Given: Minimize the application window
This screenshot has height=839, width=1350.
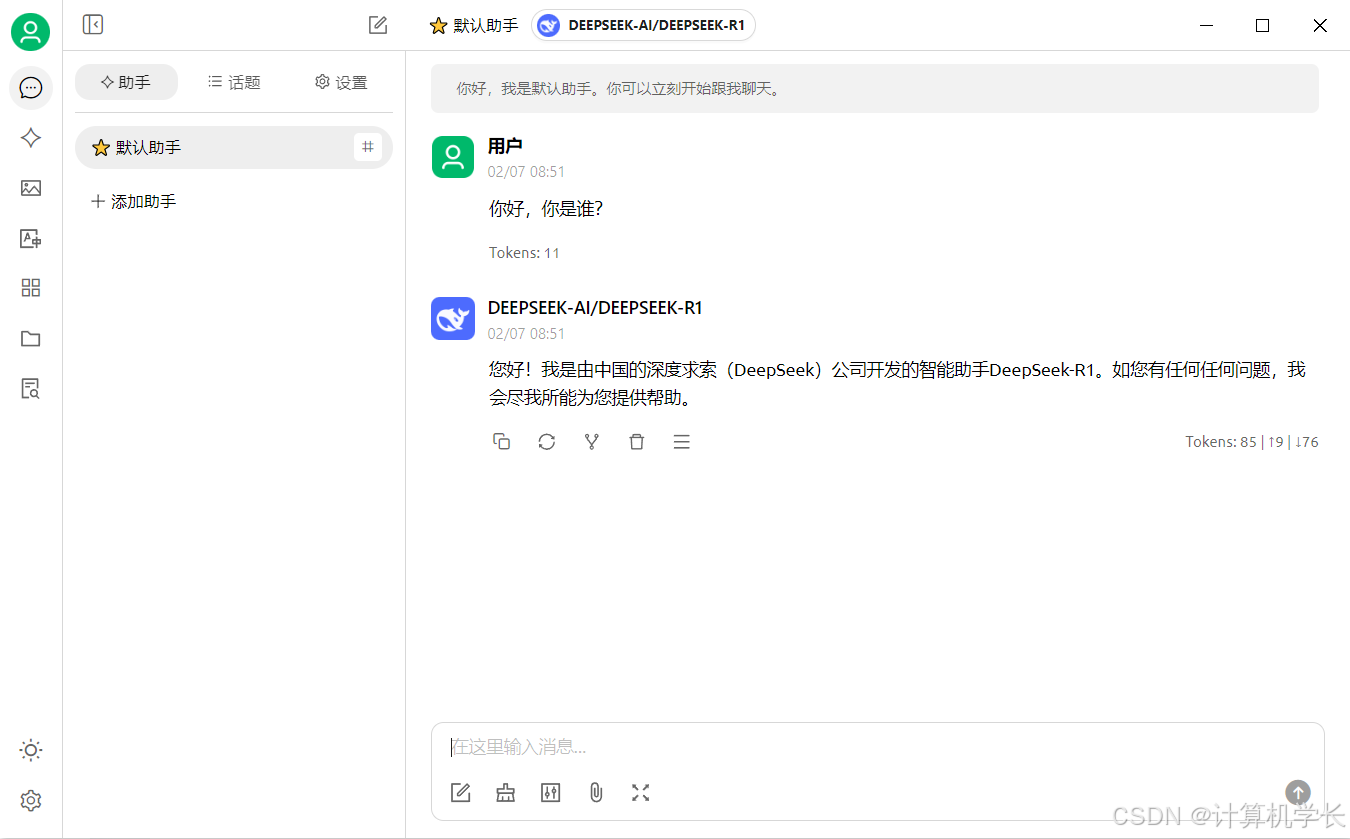Looking at the screenshot, I should click(x=1208, y=26).
